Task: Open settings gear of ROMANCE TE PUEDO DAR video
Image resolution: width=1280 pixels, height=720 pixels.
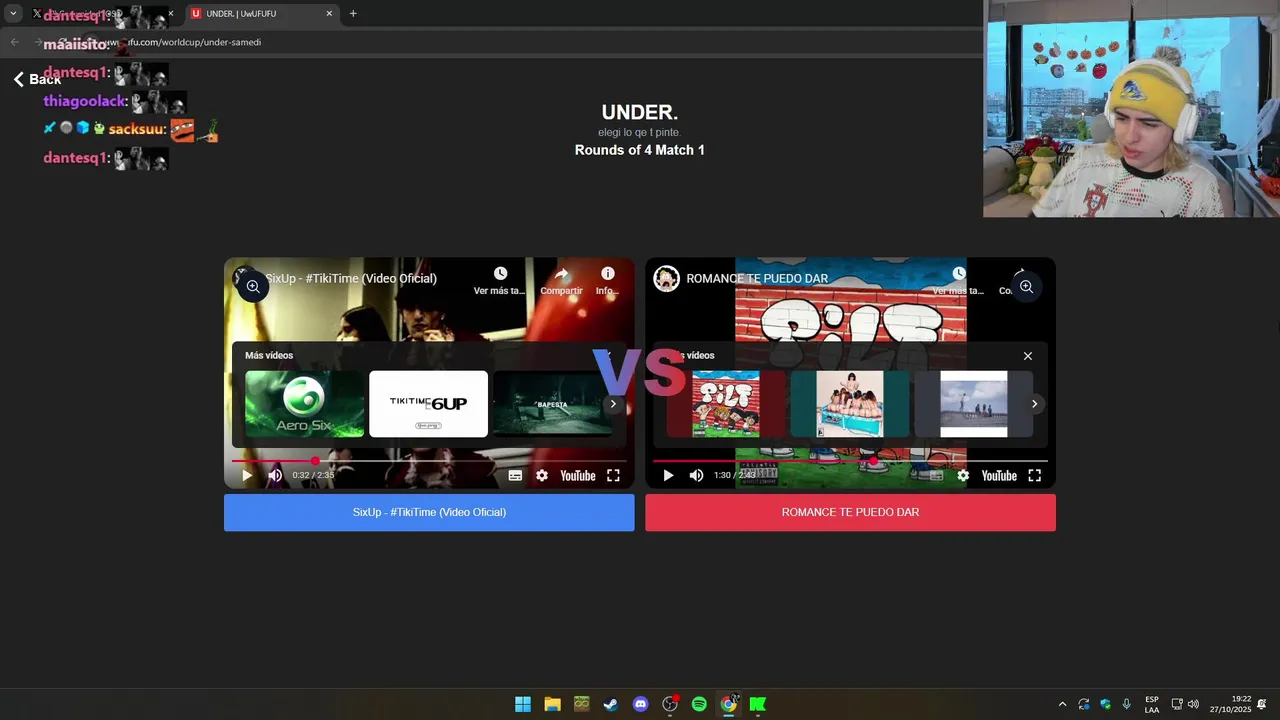Action: (x=963, y=476)
